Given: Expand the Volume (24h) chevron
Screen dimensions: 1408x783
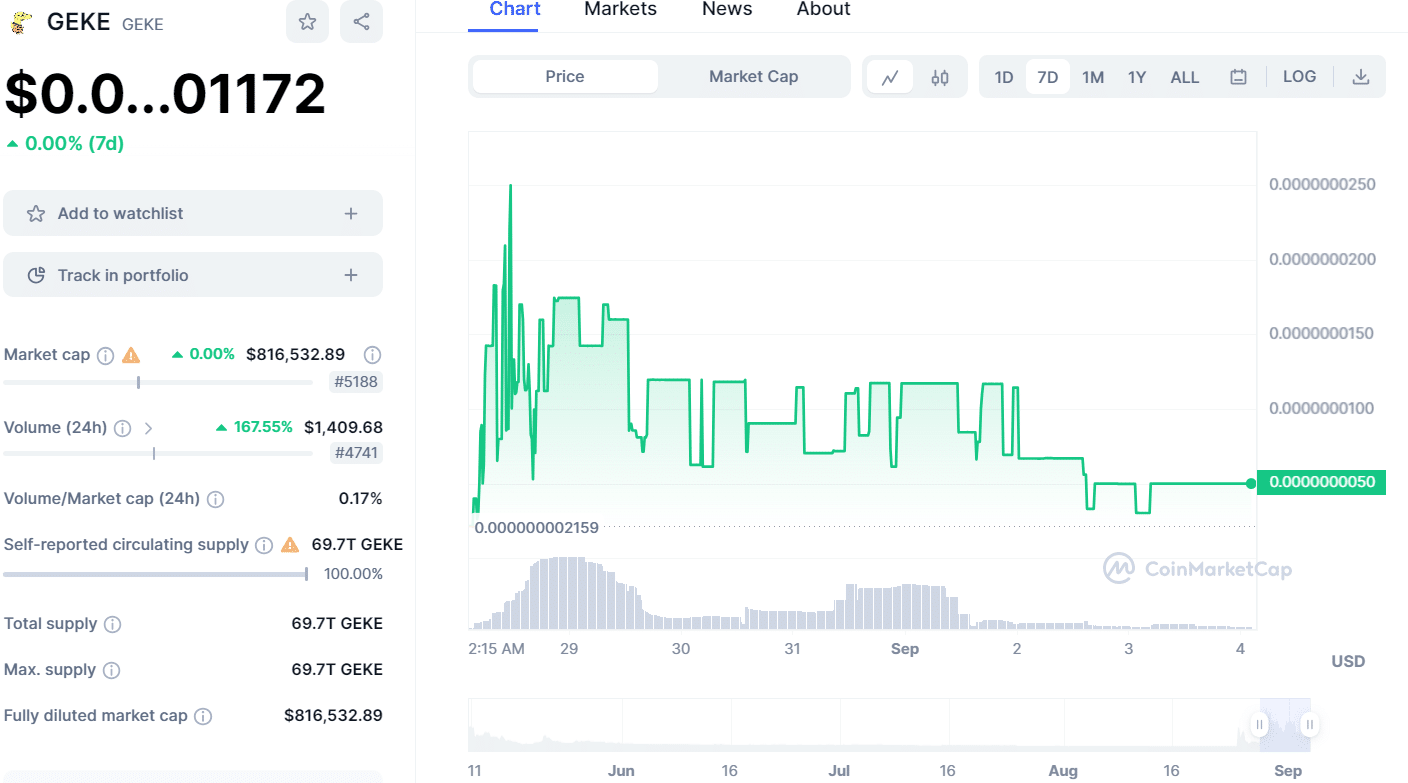Looking at the screenshot, I should click(148, 428).
